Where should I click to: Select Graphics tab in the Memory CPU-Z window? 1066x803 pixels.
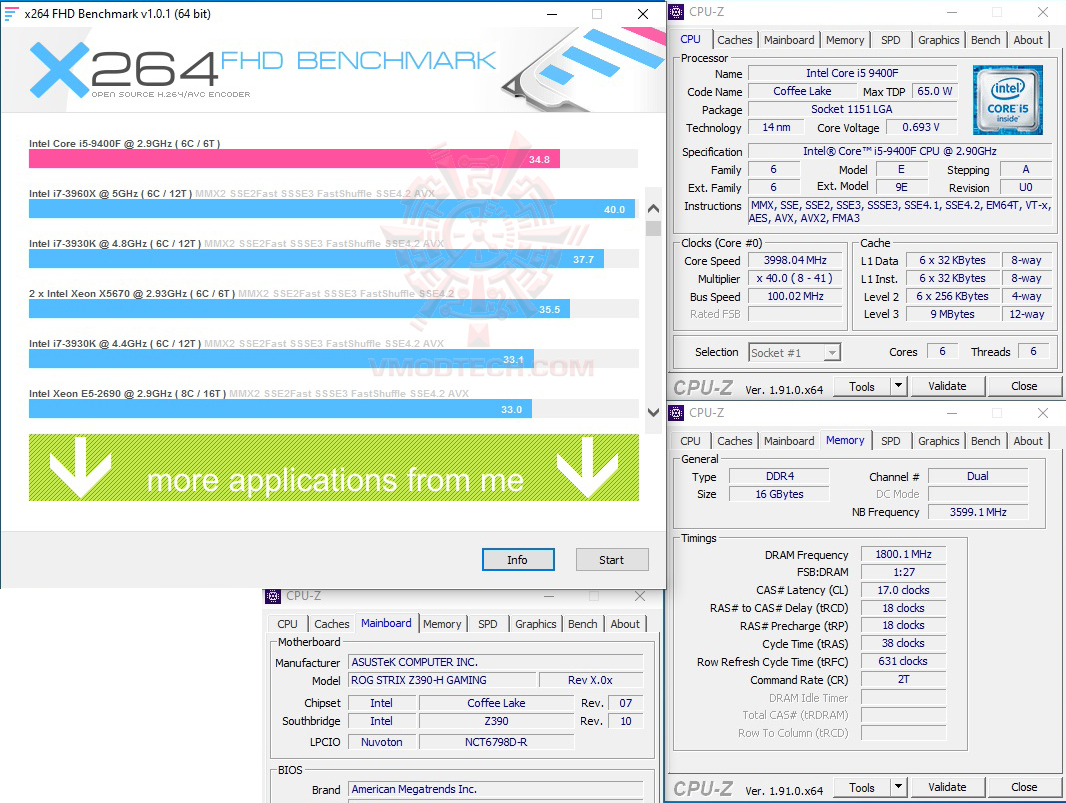coord(938,441)
